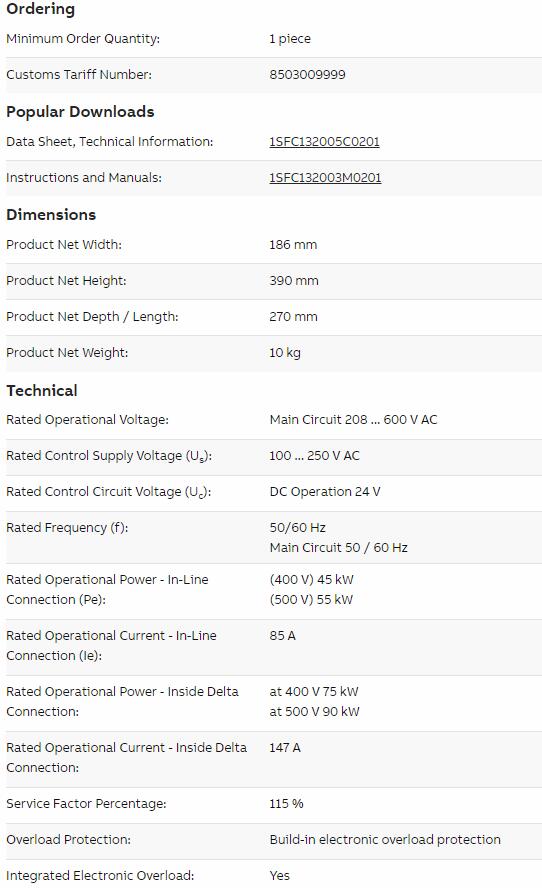Click the DC Operation 24 V value
The height and width of the screenshot is (888, 542).
(325, 492)
